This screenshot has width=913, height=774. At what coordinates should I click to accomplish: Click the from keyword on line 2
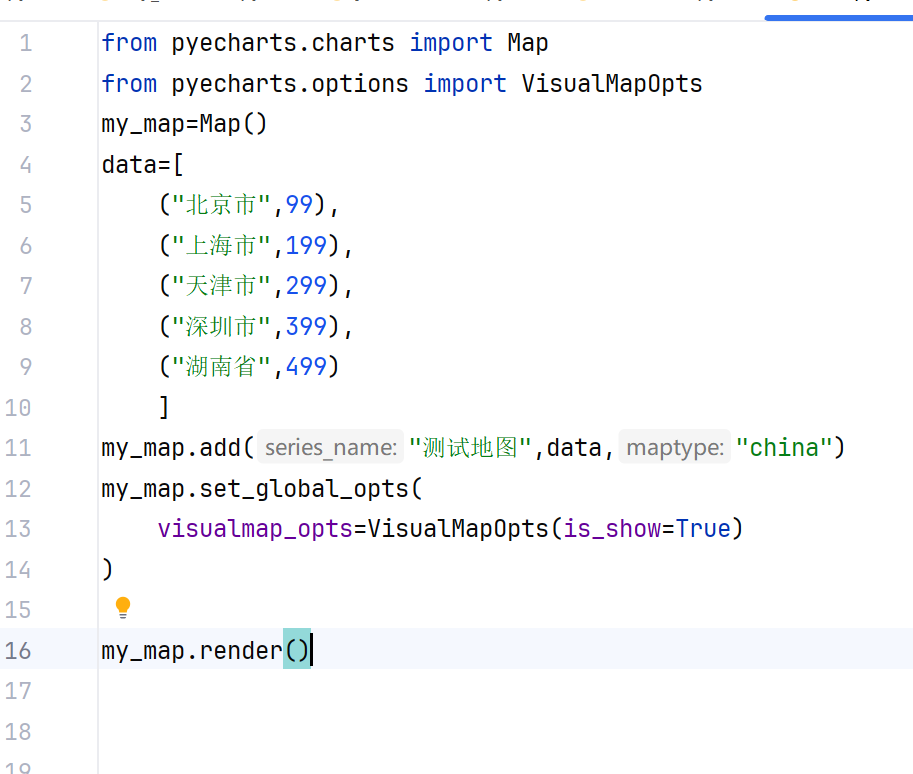[x=129, y=84]
